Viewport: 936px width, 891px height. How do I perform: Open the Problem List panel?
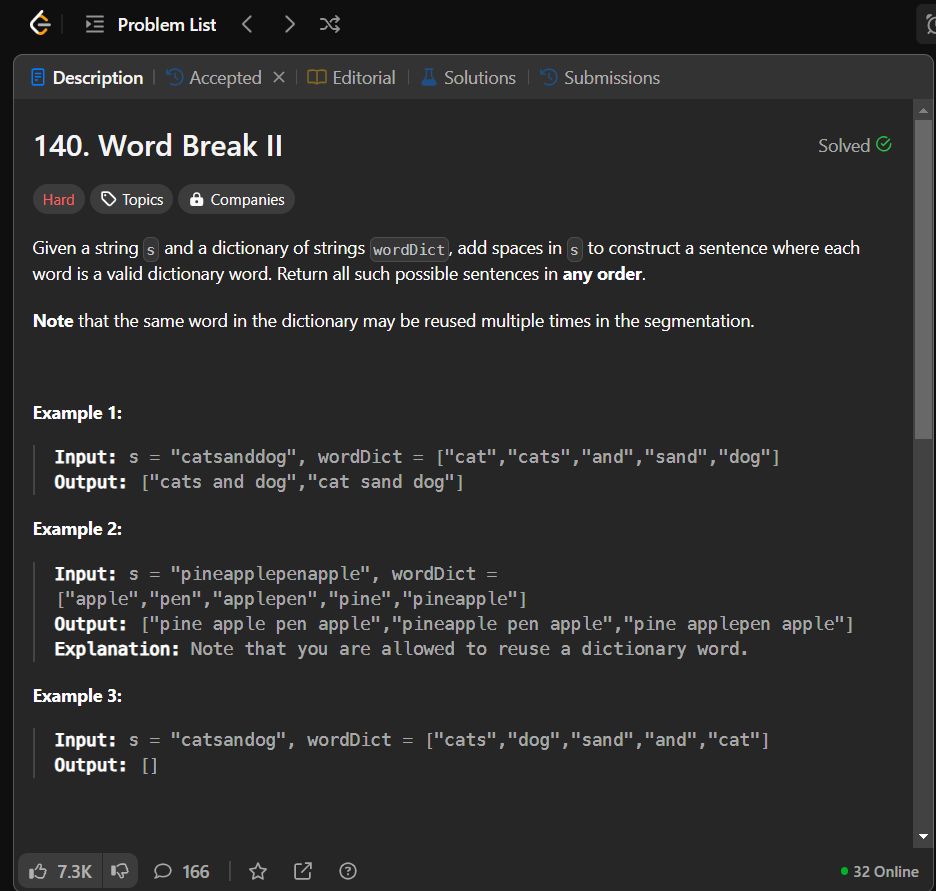[x=152, y=24]
